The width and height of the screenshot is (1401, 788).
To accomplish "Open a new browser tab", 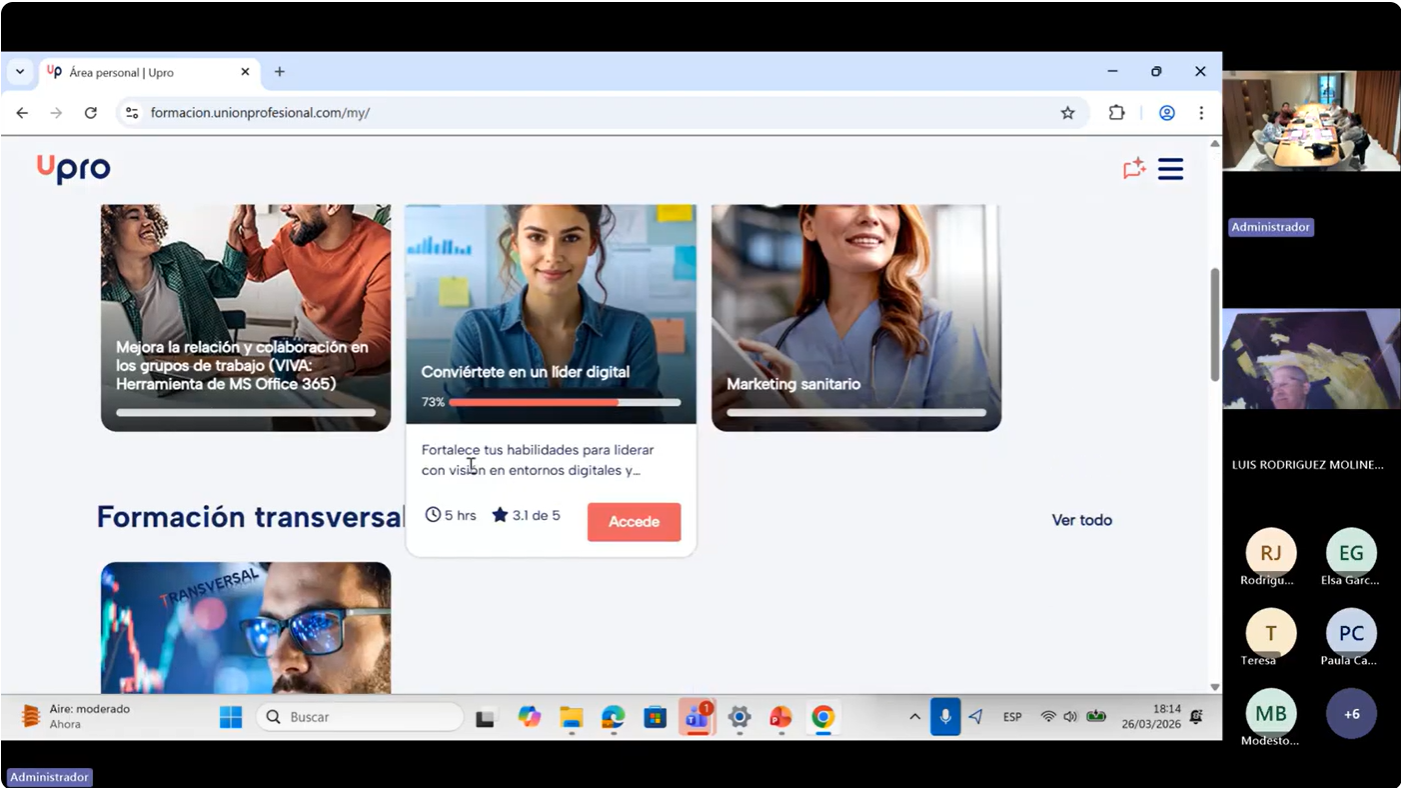I will 279,72.
